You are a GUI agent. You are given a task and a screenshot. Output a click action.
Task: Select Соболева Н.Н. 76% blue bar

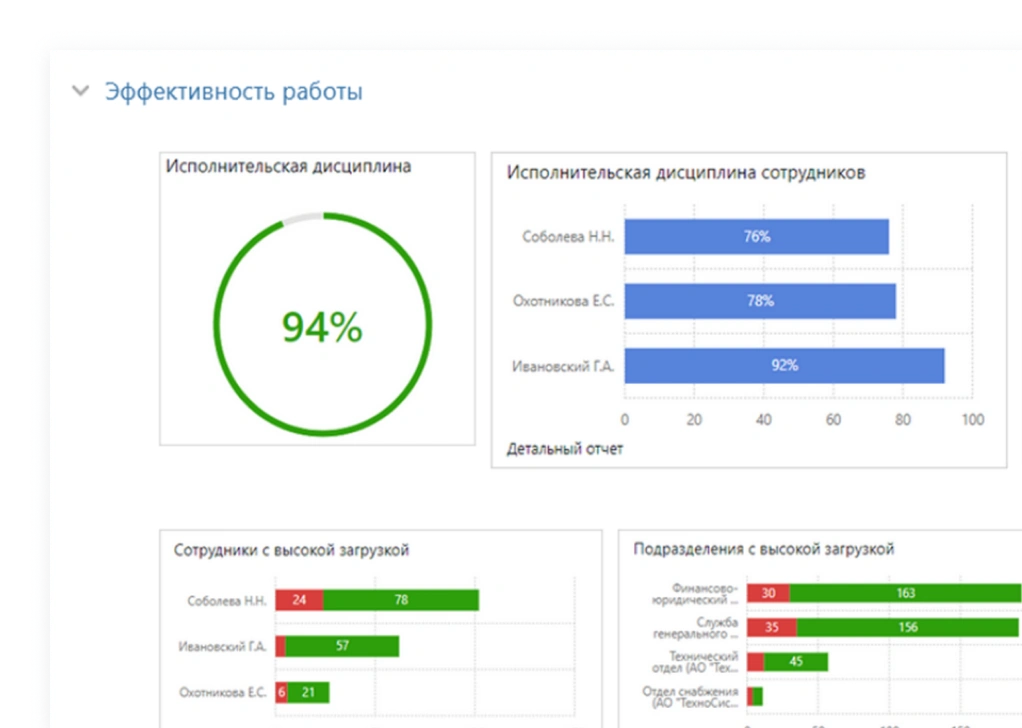pyautogui.click(x=756, y=237)
